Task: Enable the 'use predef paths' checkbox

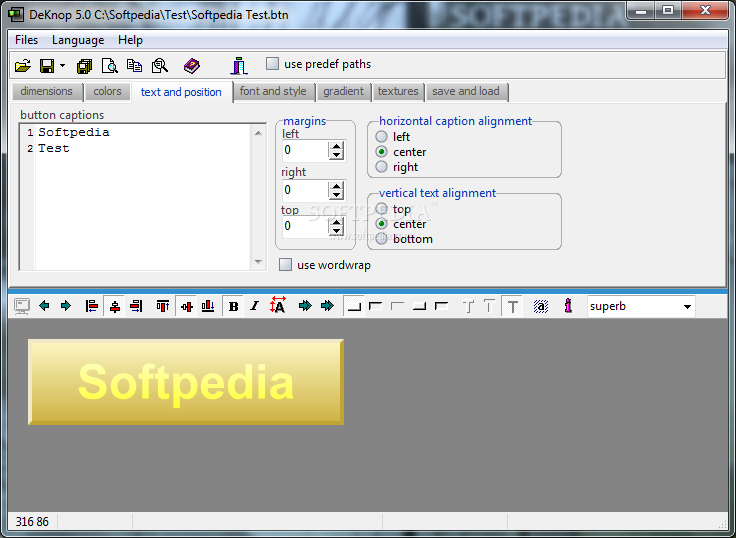Action: [x=272, y=63]
